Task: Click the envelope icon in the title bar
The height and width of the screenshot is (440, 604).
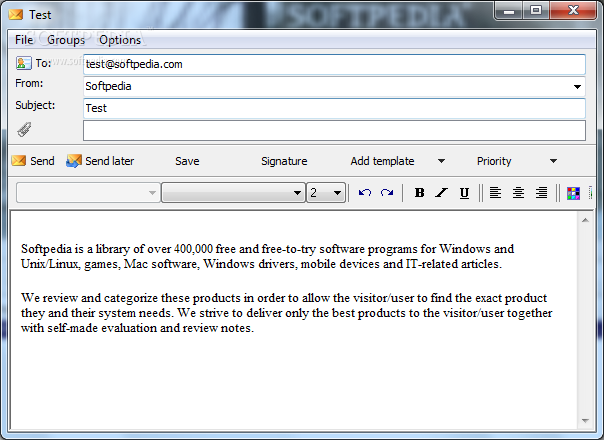Action: pos(16,15)
